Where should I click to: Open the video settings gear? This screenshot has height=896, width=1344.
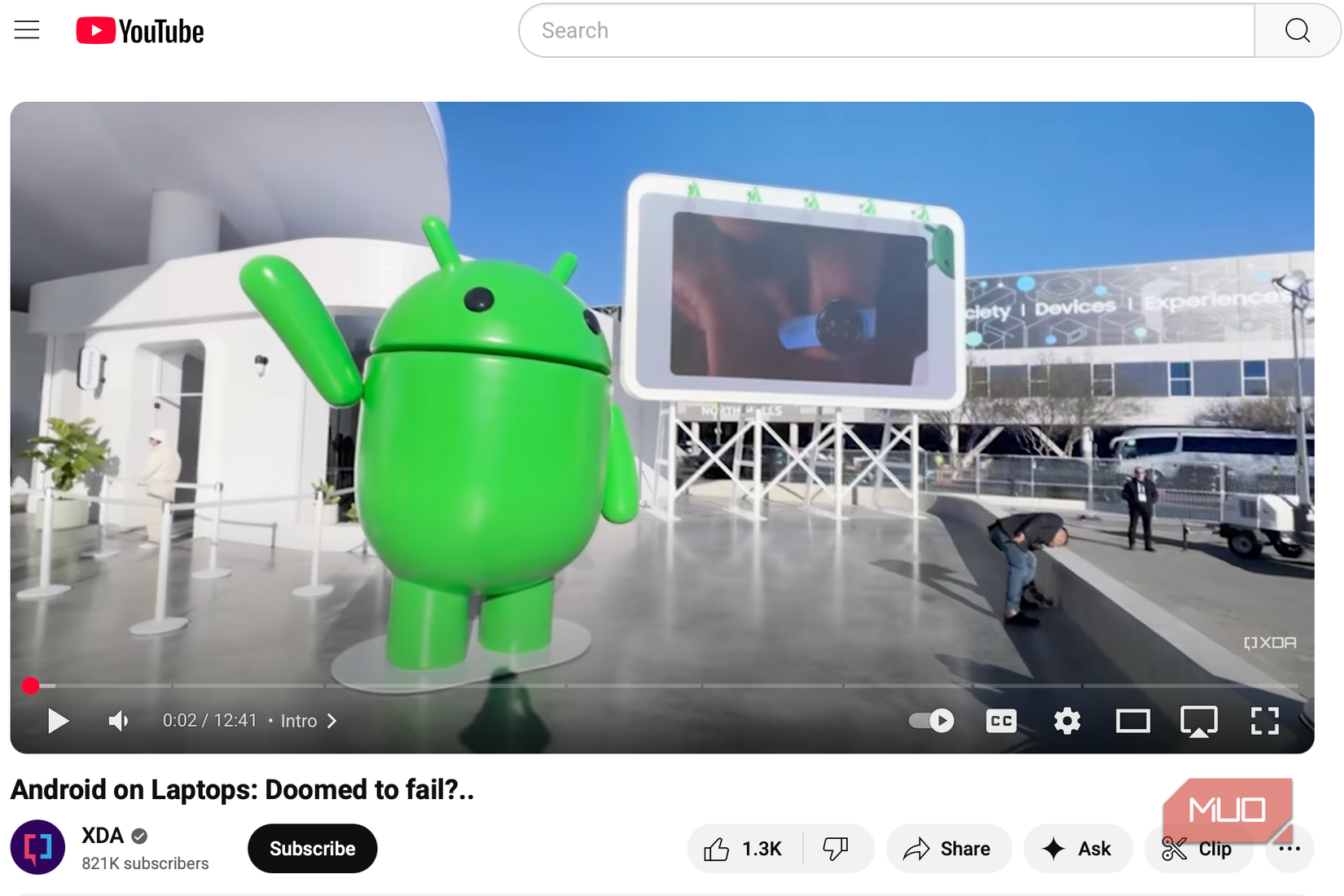pos(1067,721)
